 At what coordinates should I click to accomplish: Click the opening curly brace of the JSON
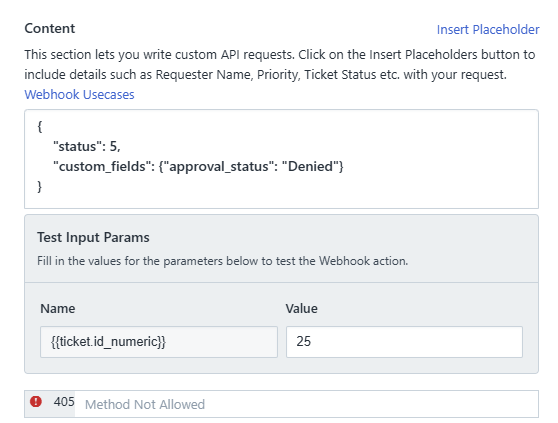tap(40, 126)
